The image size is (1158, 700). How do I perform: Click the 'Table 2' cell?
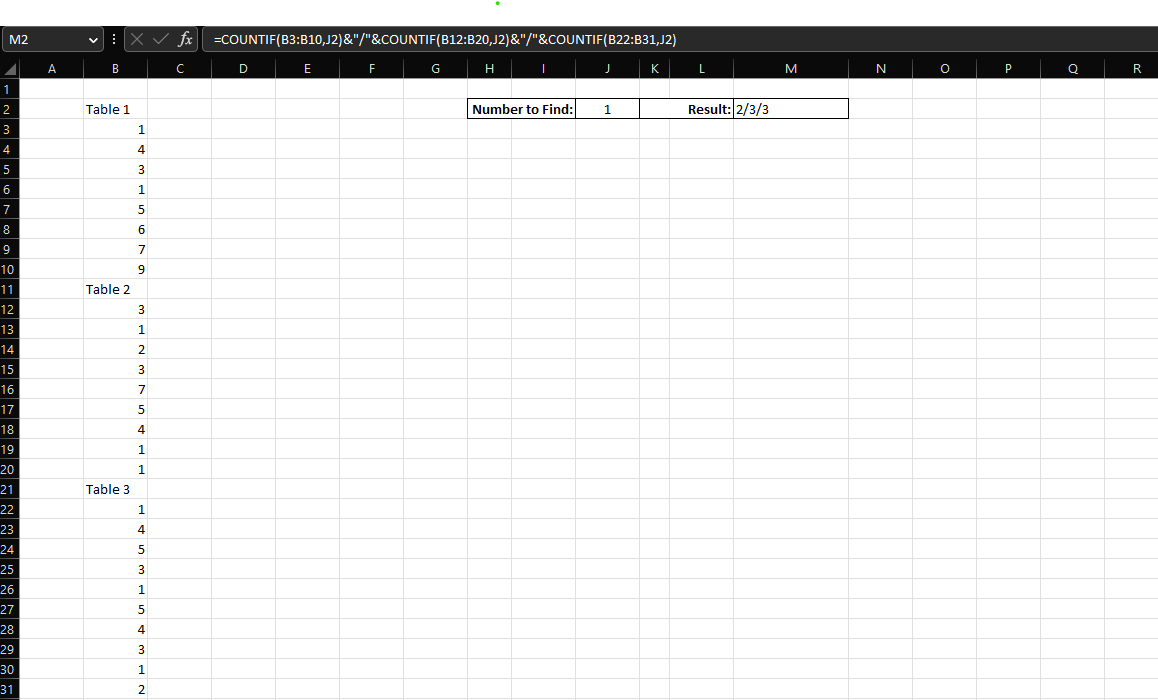(115, 289)
